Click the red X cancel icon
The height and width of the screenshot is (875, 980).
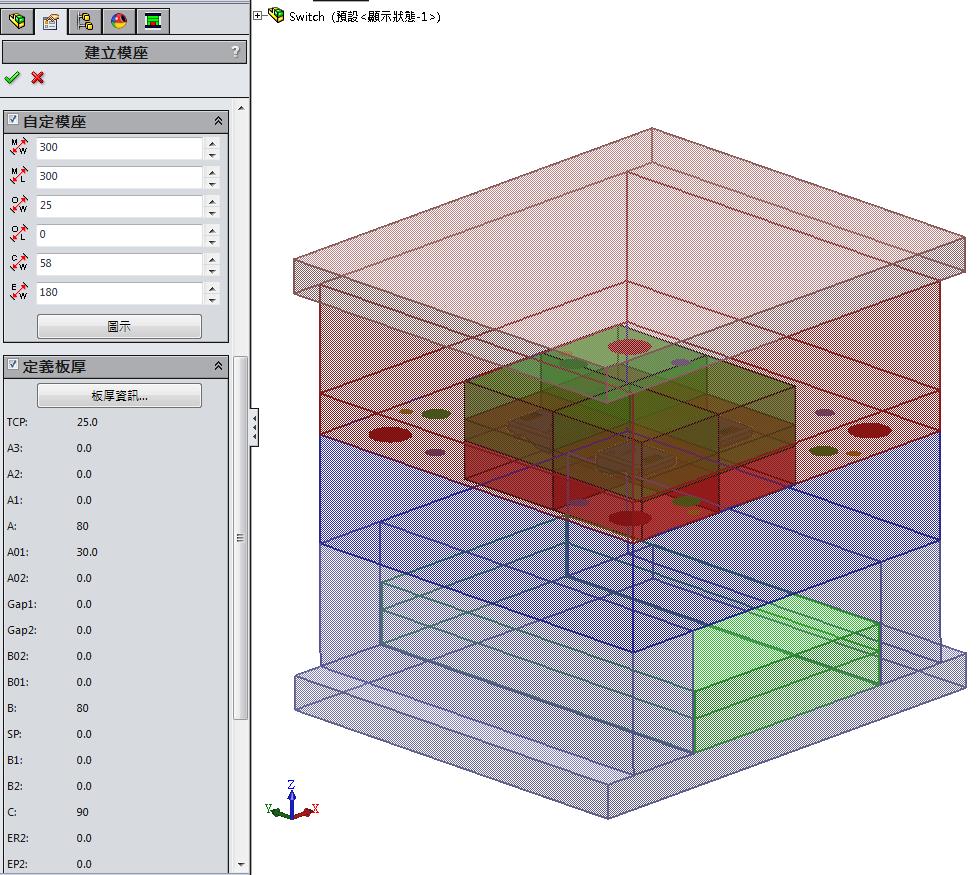point(38,78)
